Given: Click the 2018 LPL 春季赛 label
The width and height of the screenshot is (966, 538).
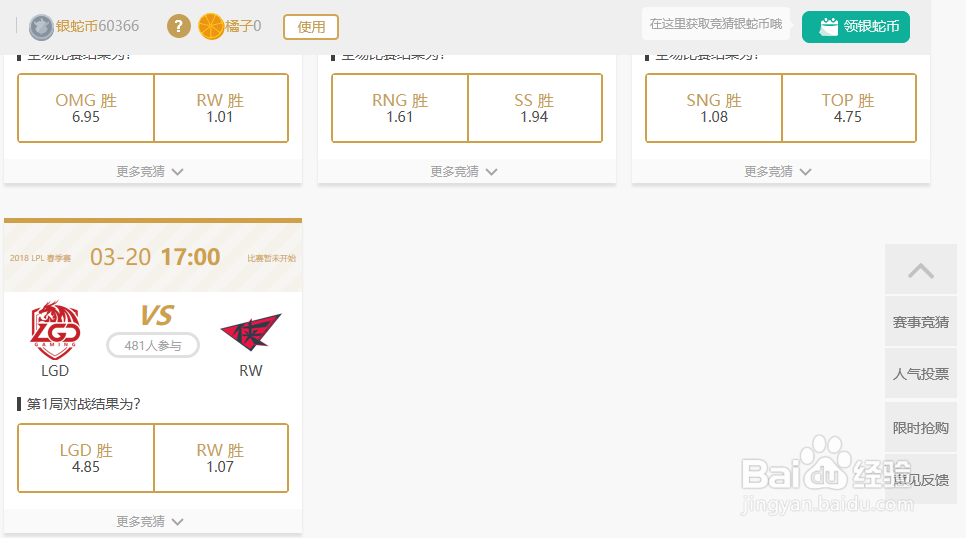Looking at the screenshot, I should pyautogui.click(x=40, y=258).
